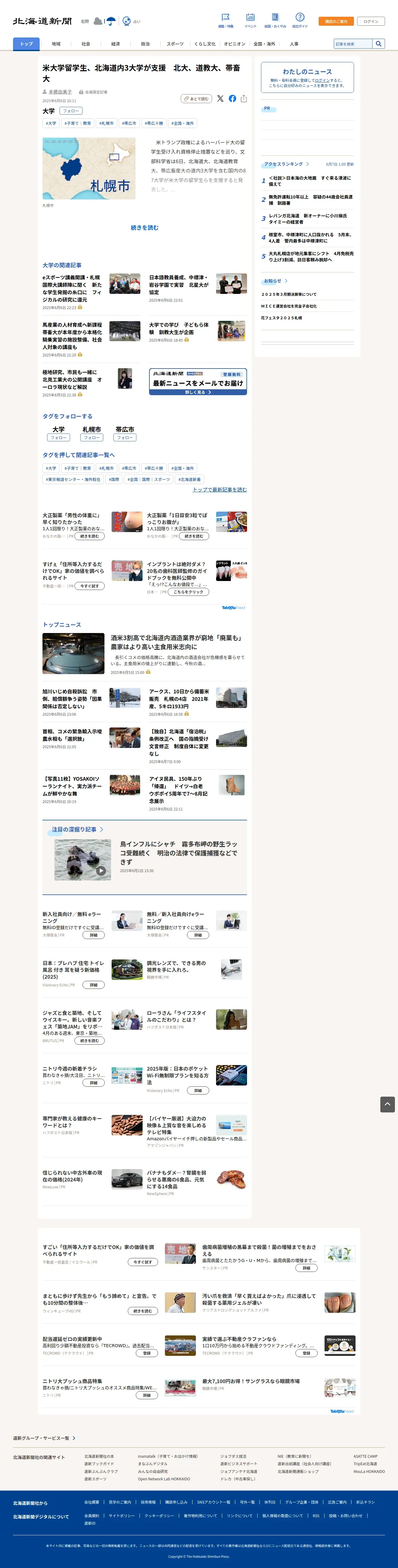Save article with あとで読む button

pyautogui.click(x=196, y=98)
